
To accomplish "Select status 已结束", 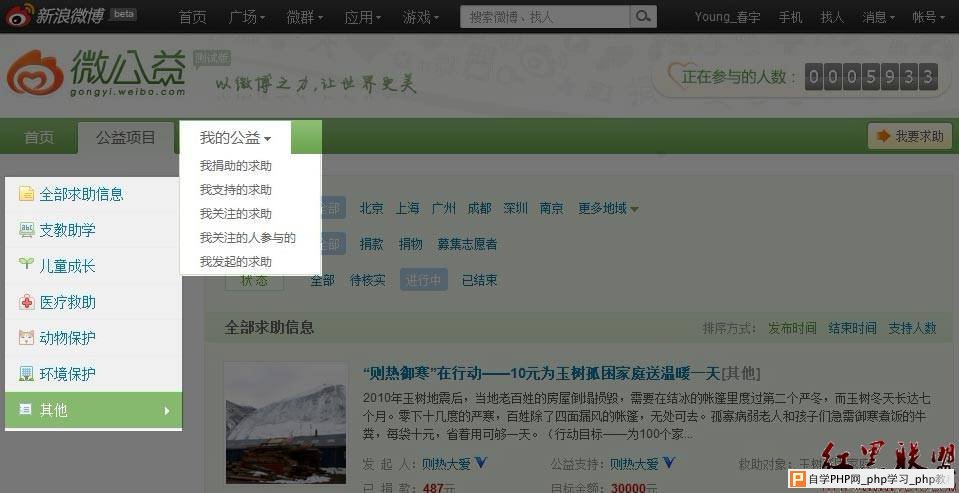I will coord(480,281).
